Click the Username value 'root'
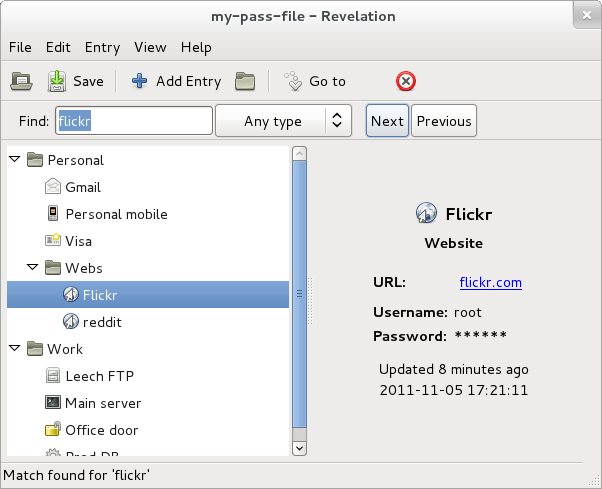602x489 pixels. point(467,312)
